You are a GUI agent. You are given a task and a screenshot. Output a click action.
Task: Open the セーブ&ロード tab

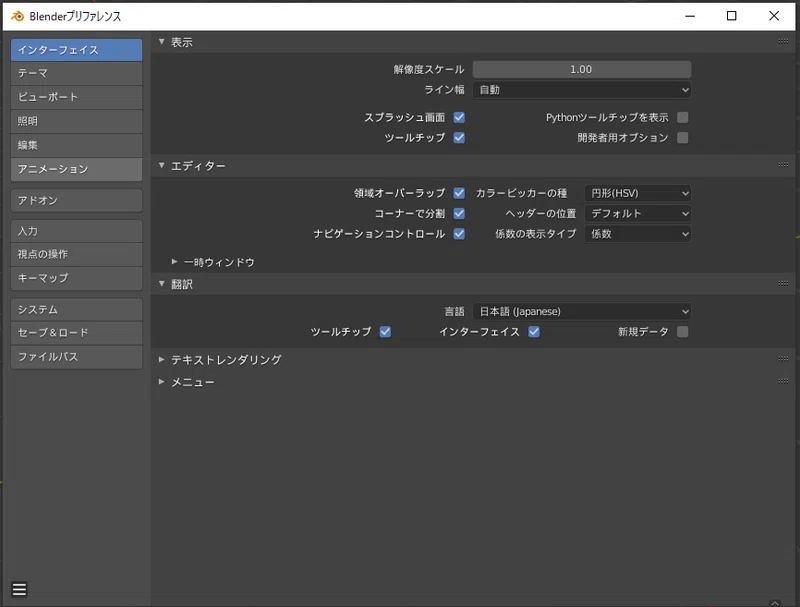(x=77, y=333)
